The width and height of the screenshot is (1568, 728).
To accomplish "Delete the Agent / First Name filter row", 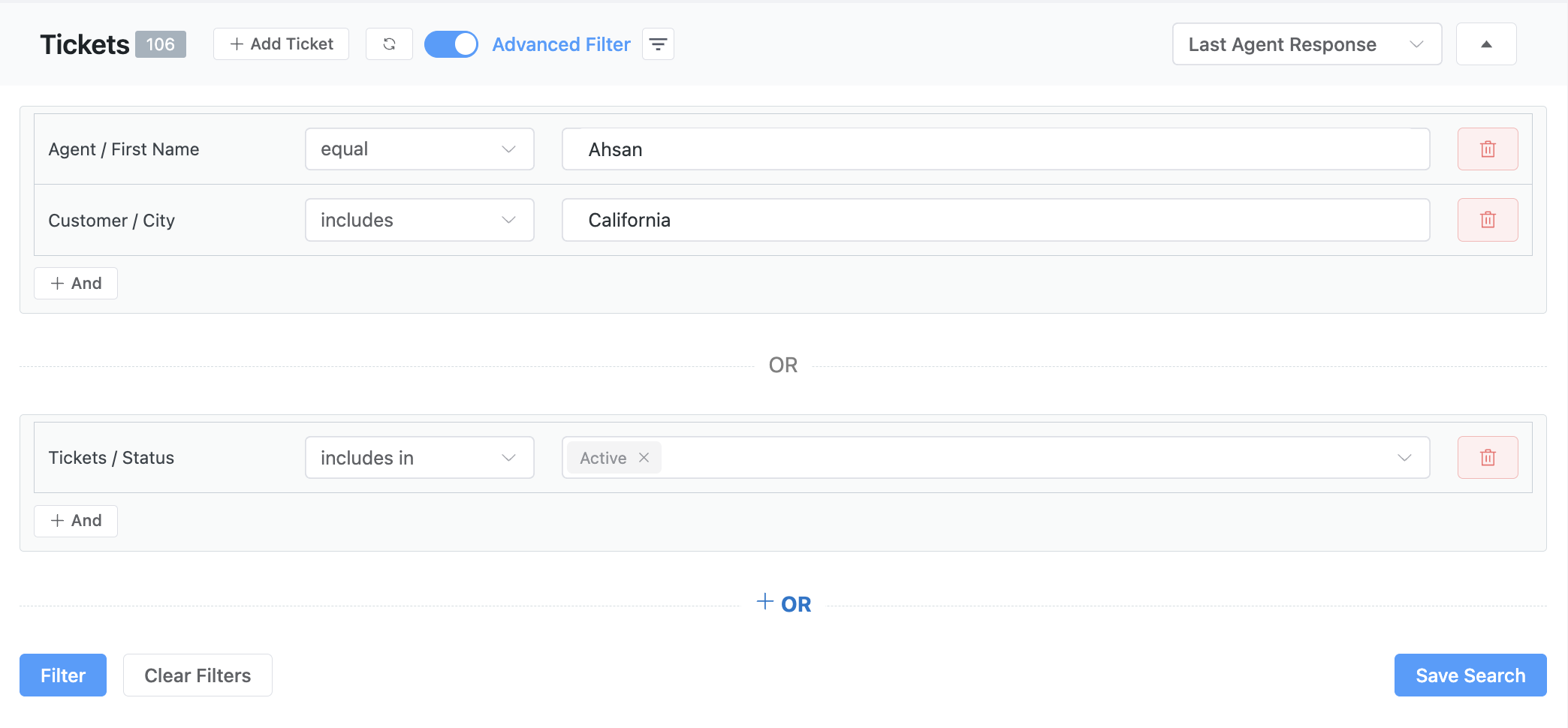I will tap(1488, 149).
